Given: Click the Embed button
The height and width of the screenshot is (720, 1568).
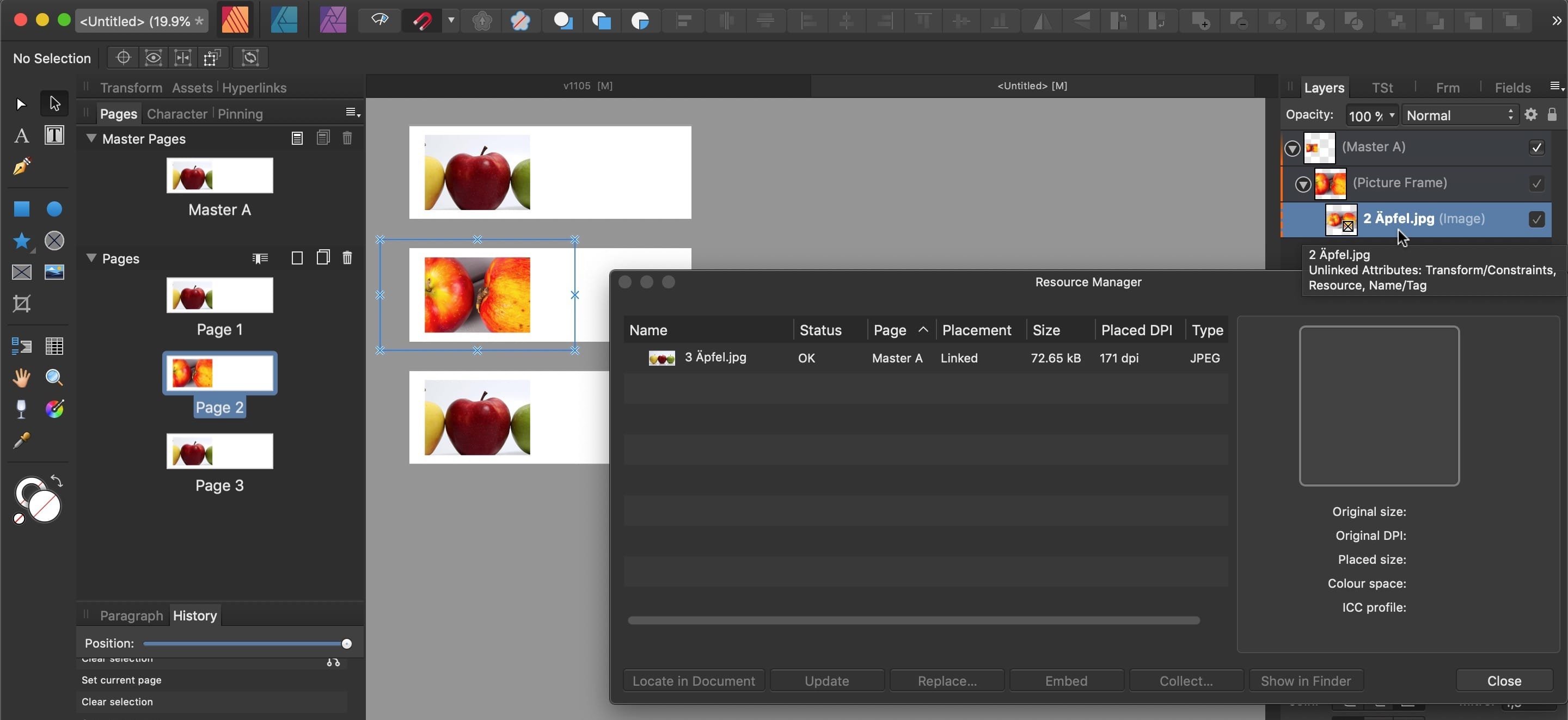Looking at the screenshot, I should pyautogui.click(x=1067, y=680).
